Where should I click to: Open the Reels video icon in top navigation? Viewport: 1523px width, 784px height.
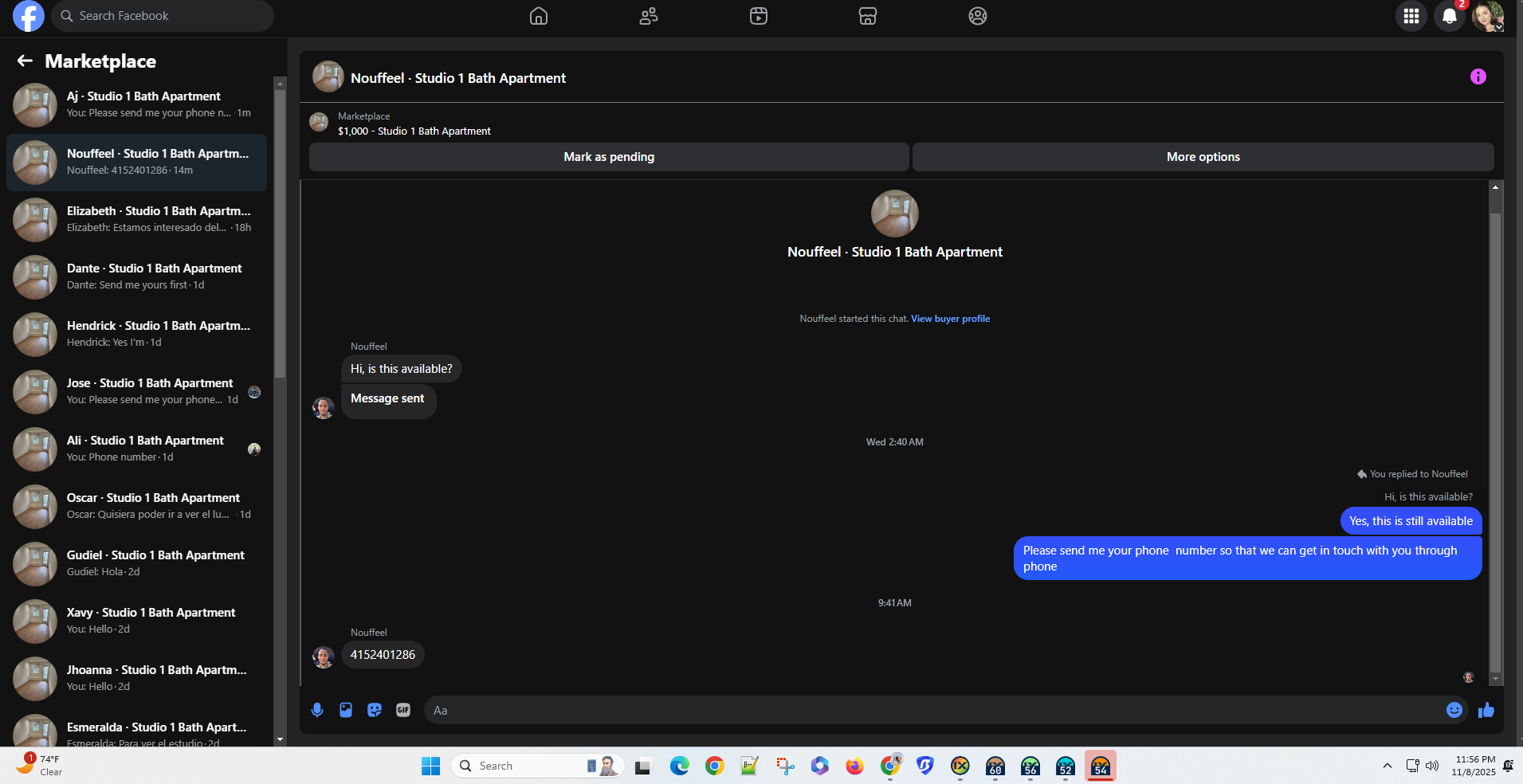pyautogui.click(x=759, y=16)
